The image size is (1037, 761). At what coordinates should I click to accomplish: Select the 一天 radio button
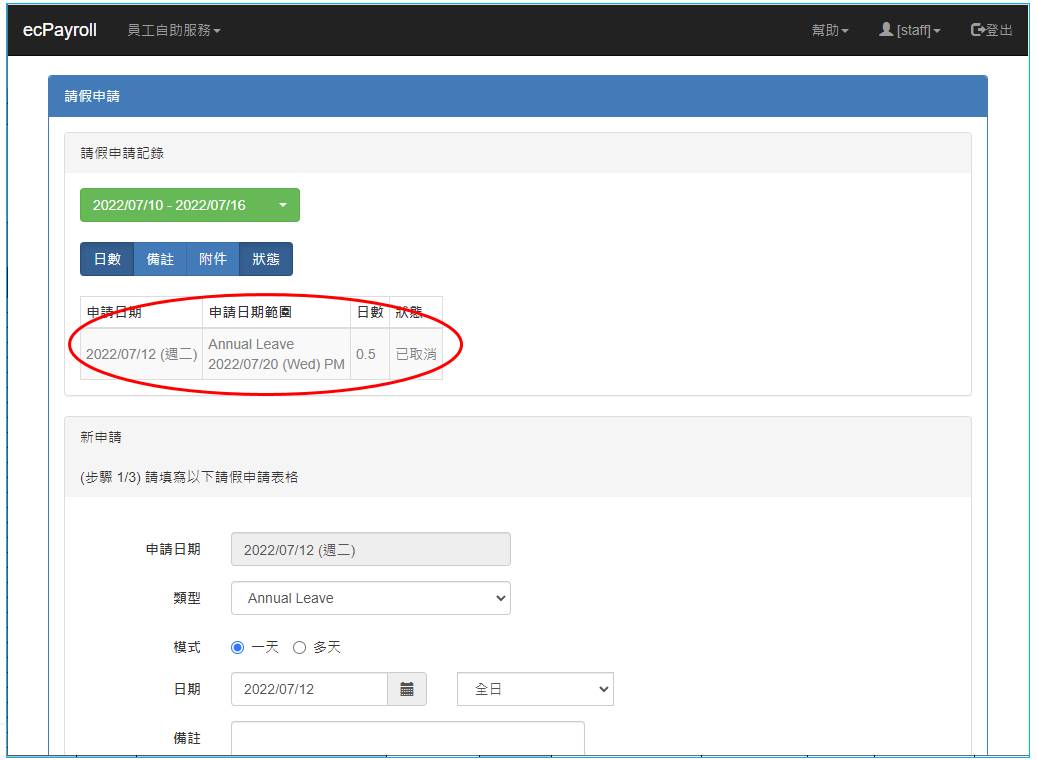[237, 647]
